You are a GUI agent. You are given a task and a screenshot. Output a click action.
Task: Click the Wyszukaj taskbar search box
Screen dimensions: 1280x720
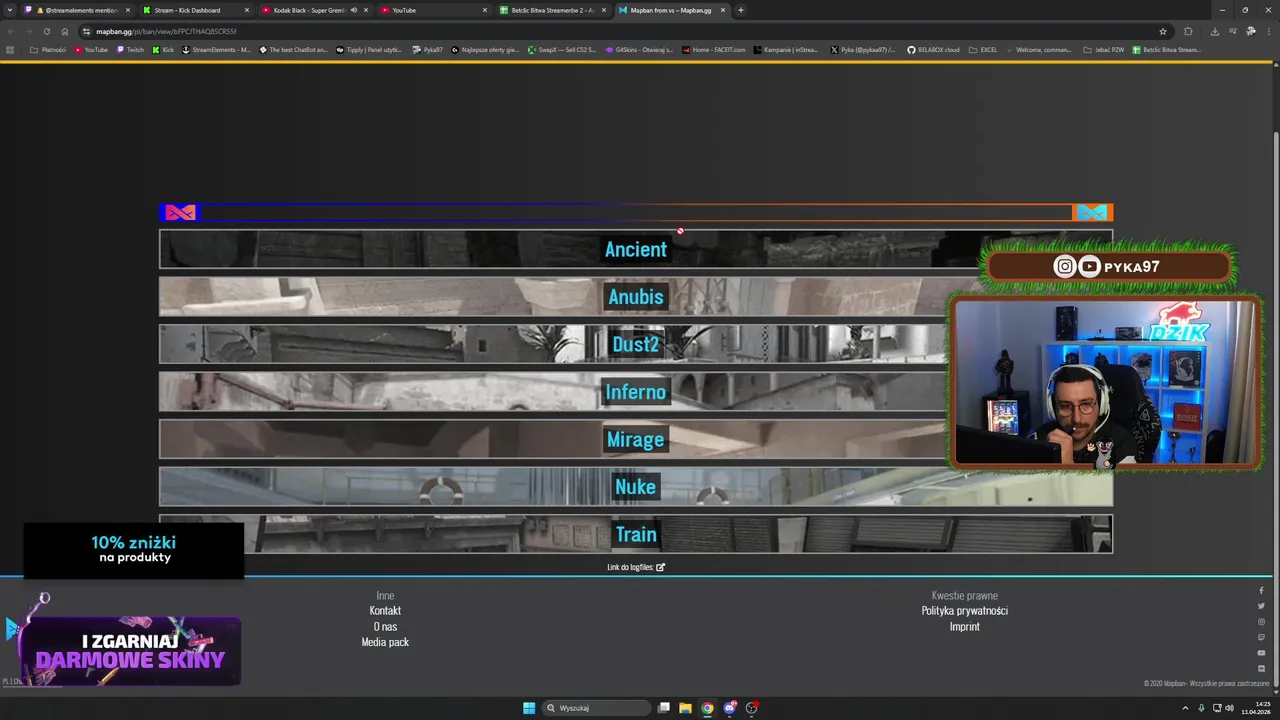point(597,708)
